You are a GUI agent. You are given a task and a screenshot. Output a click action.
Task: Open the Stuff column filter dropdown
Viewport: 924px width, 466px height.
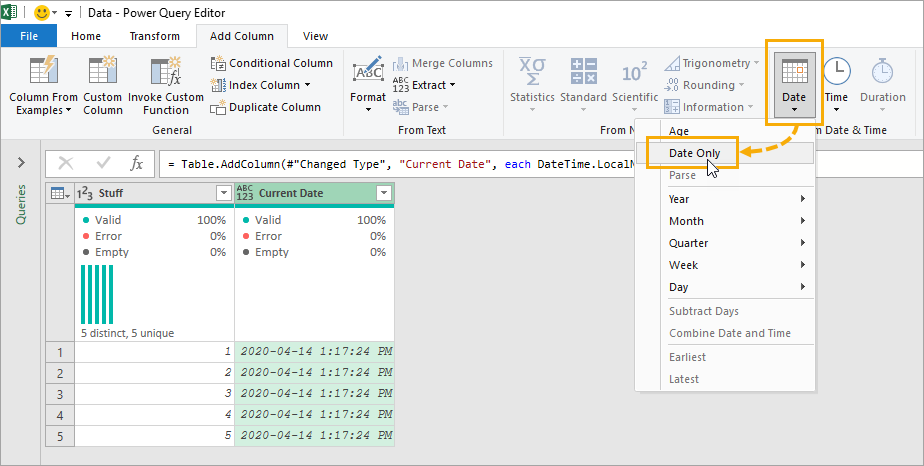[x=224, y=193]
